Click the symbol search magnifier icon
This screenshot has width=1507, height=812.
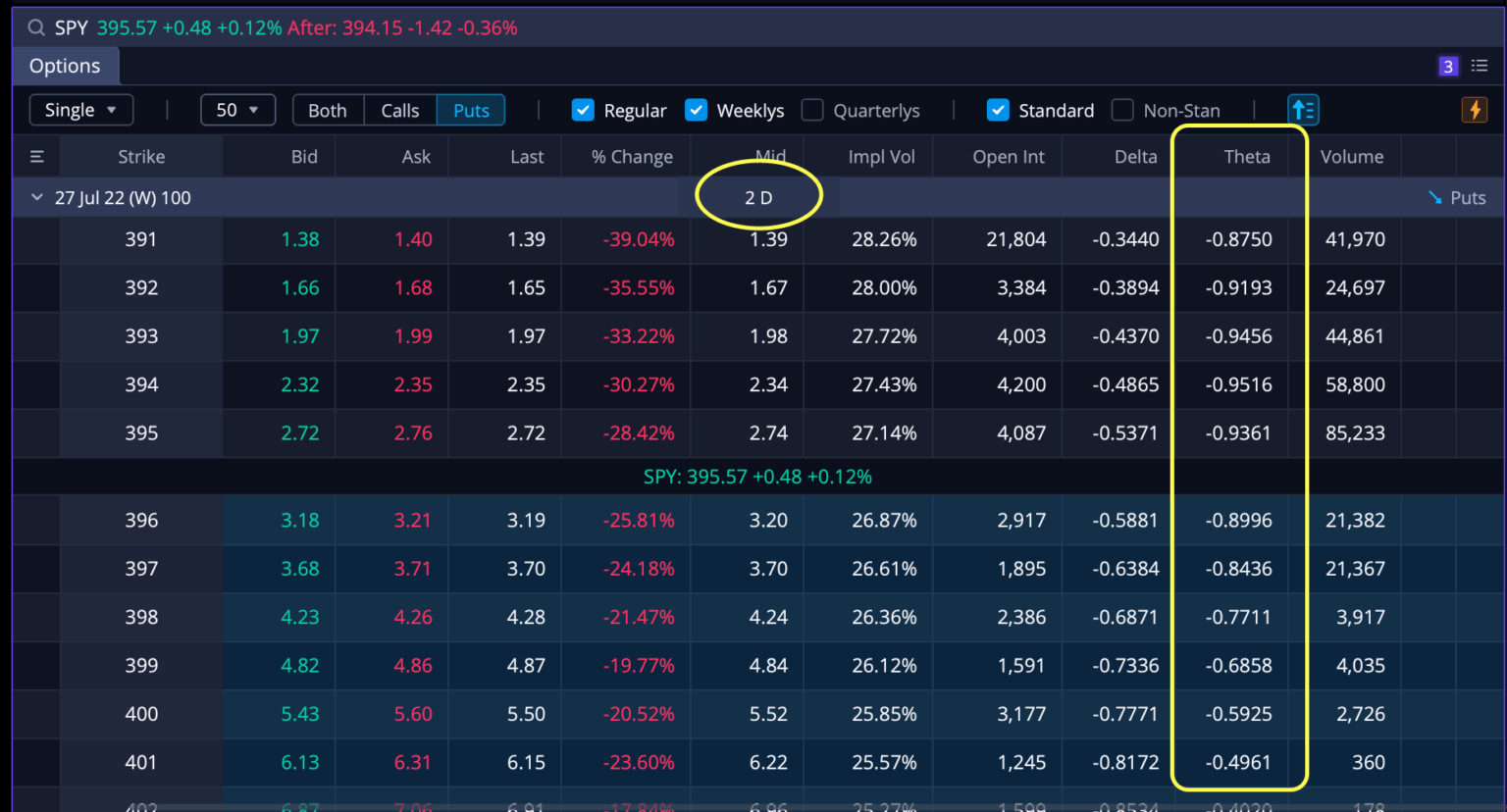[x=36, y=27]
